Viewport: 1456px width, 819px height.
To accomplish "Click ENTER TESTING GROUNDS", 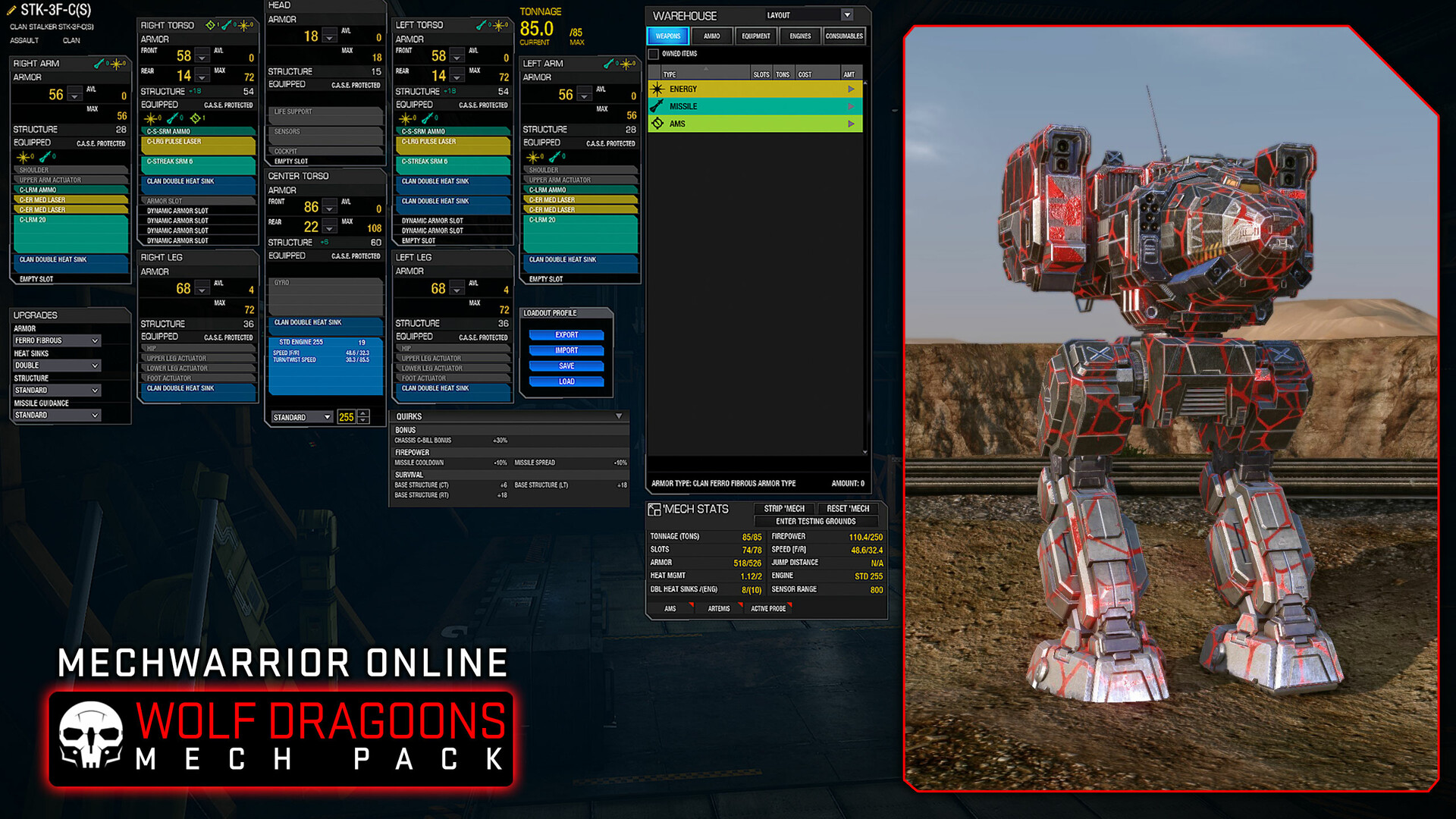I will point(814,521).
